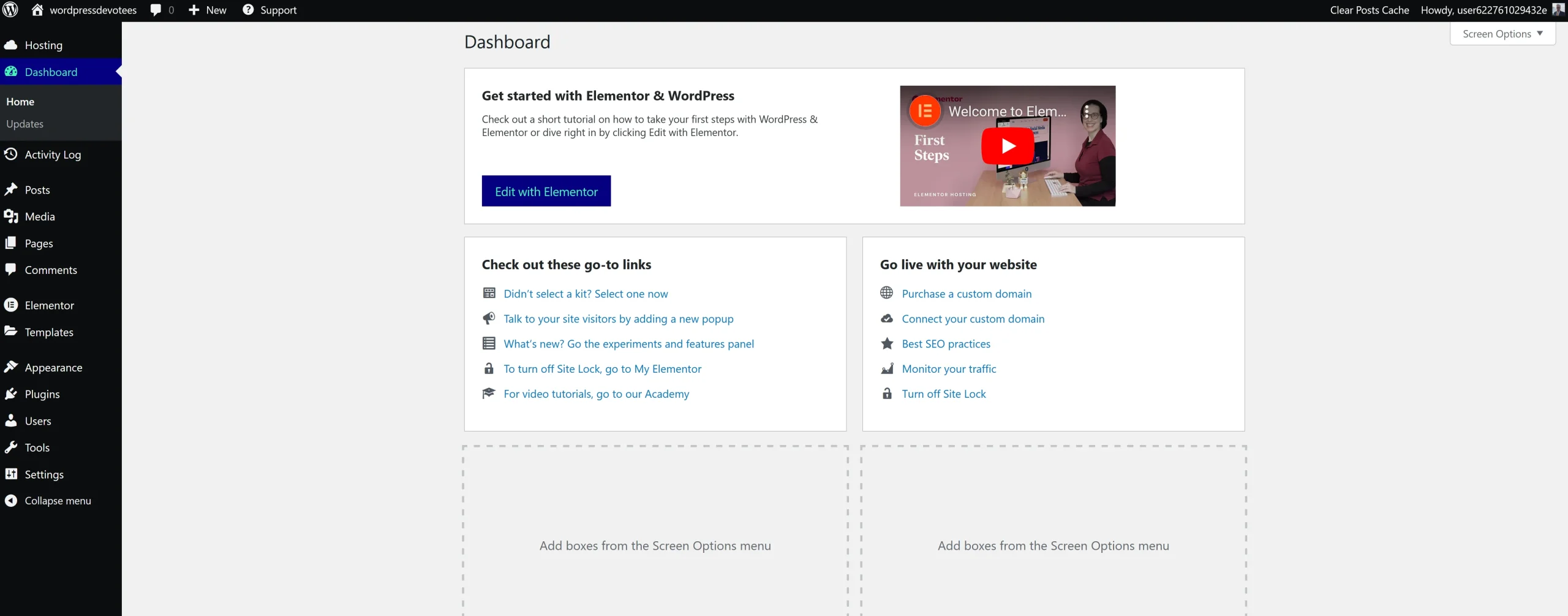Expand the Screen Options panel
Screen dimensions: 1568x616
tap(1502, 33)
